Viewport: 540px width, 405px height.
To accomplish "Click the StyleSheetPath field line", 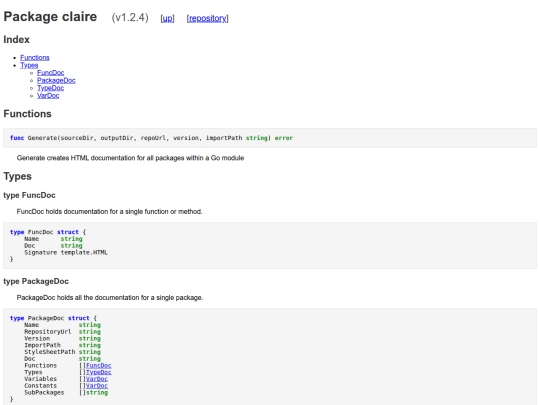I will click(62, 352).
